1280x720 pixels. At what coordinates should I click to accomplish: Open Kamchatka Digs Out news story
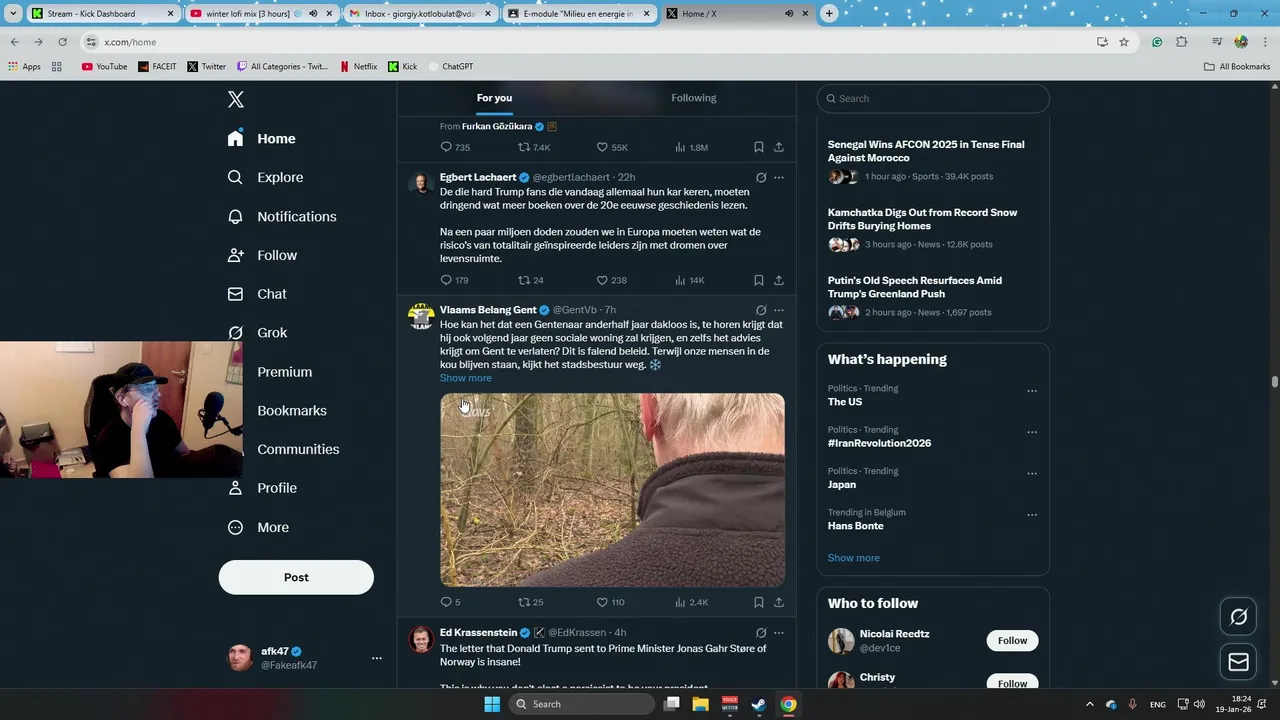[922, 219]
